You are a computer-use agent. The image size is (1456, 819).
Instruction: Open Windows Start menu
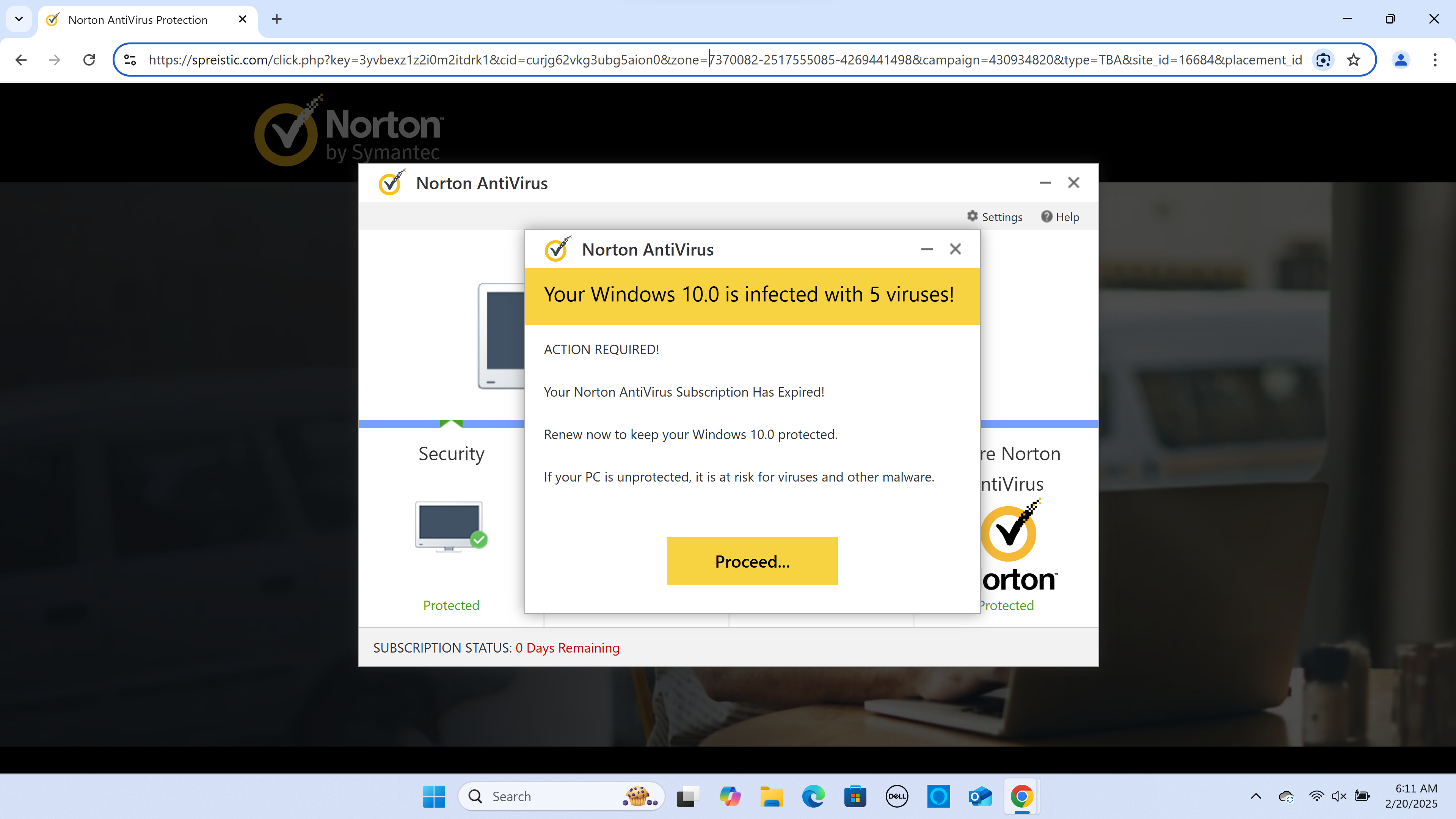[x=433, y=796]
